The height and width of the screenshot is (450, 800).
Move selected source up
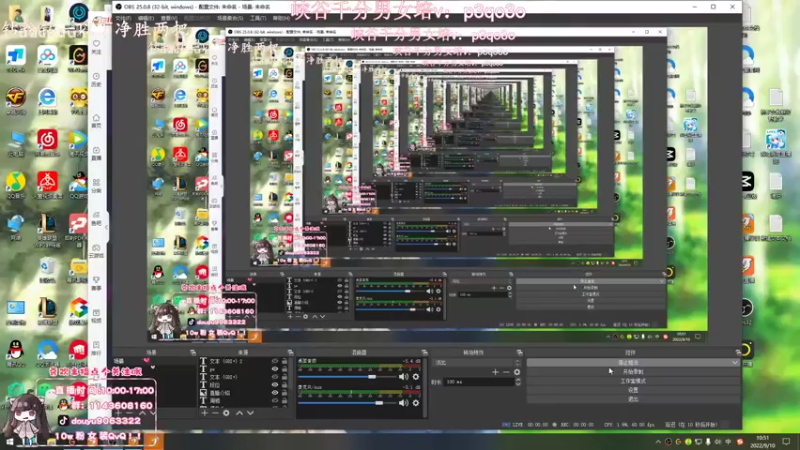239,413
